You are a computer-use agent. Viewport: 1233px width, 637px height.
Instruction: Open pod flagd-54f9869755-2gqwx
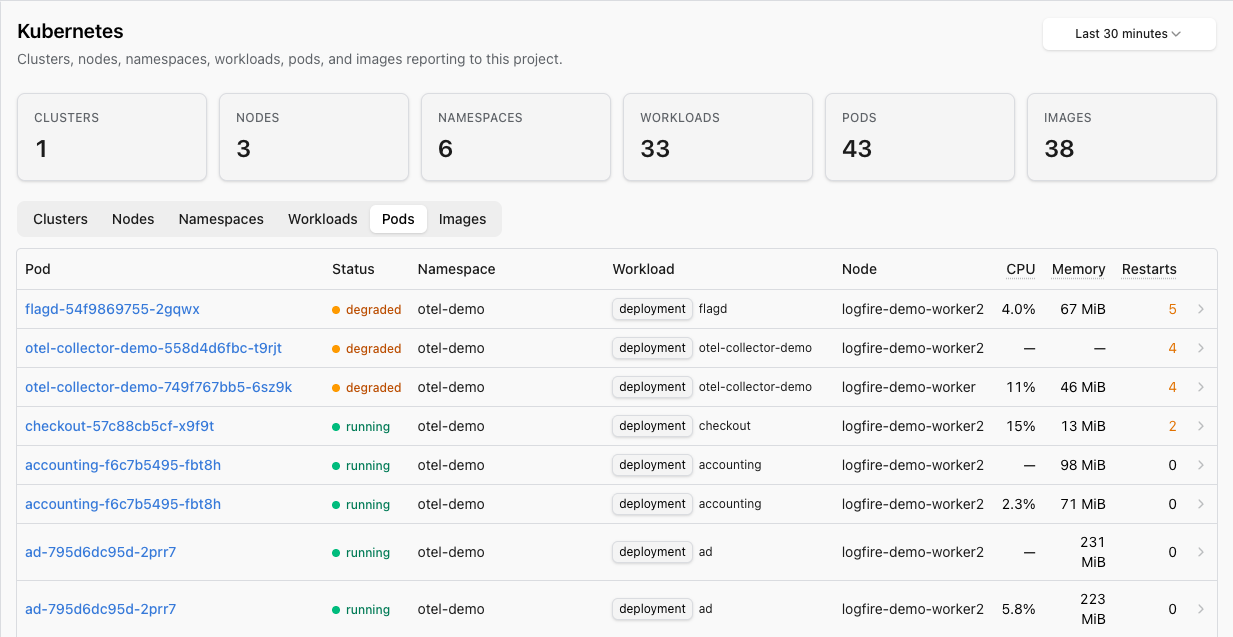click(112, 309)
